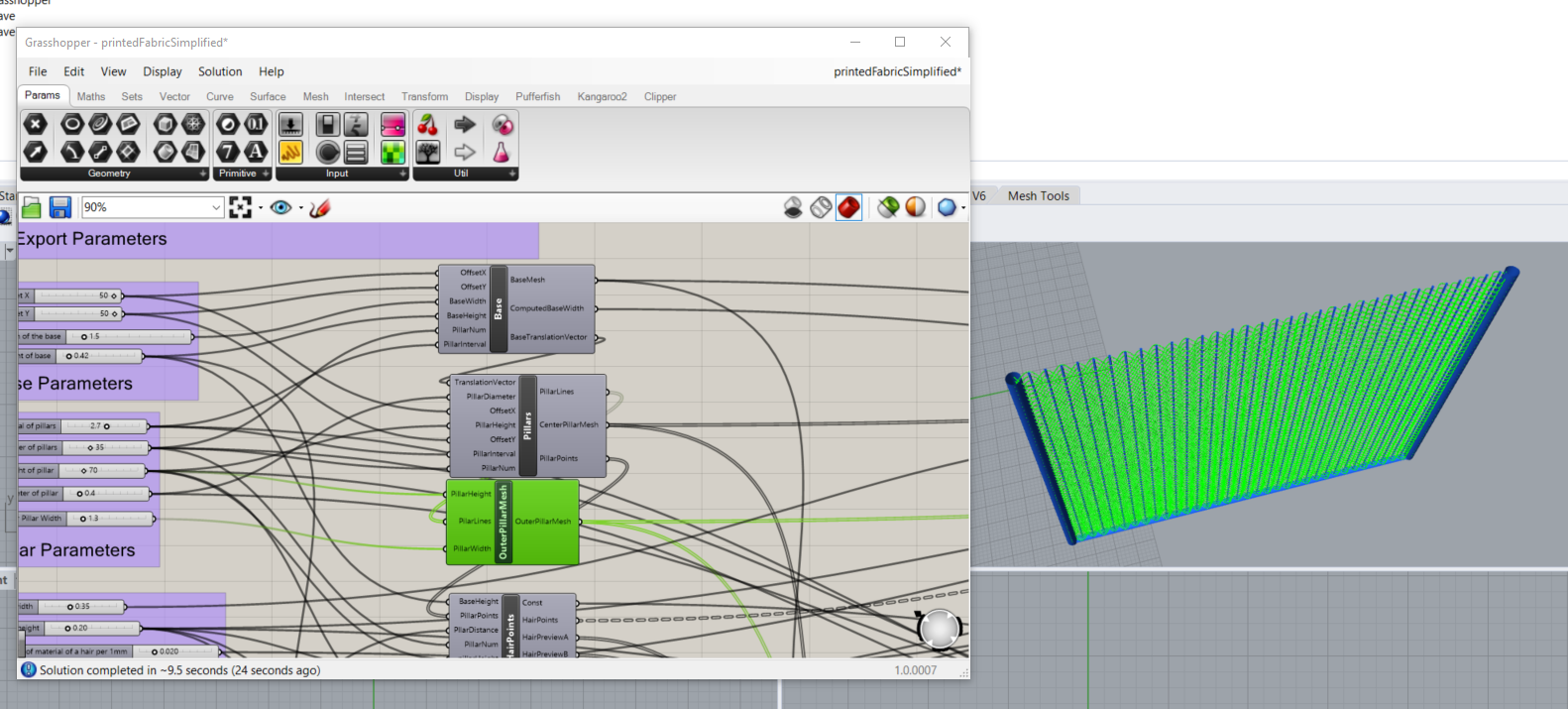This screenshot has width=1568, height=709.
Task: Switch to wireframe preview mode
Action: pyautogui.click(x=821, y=207)
